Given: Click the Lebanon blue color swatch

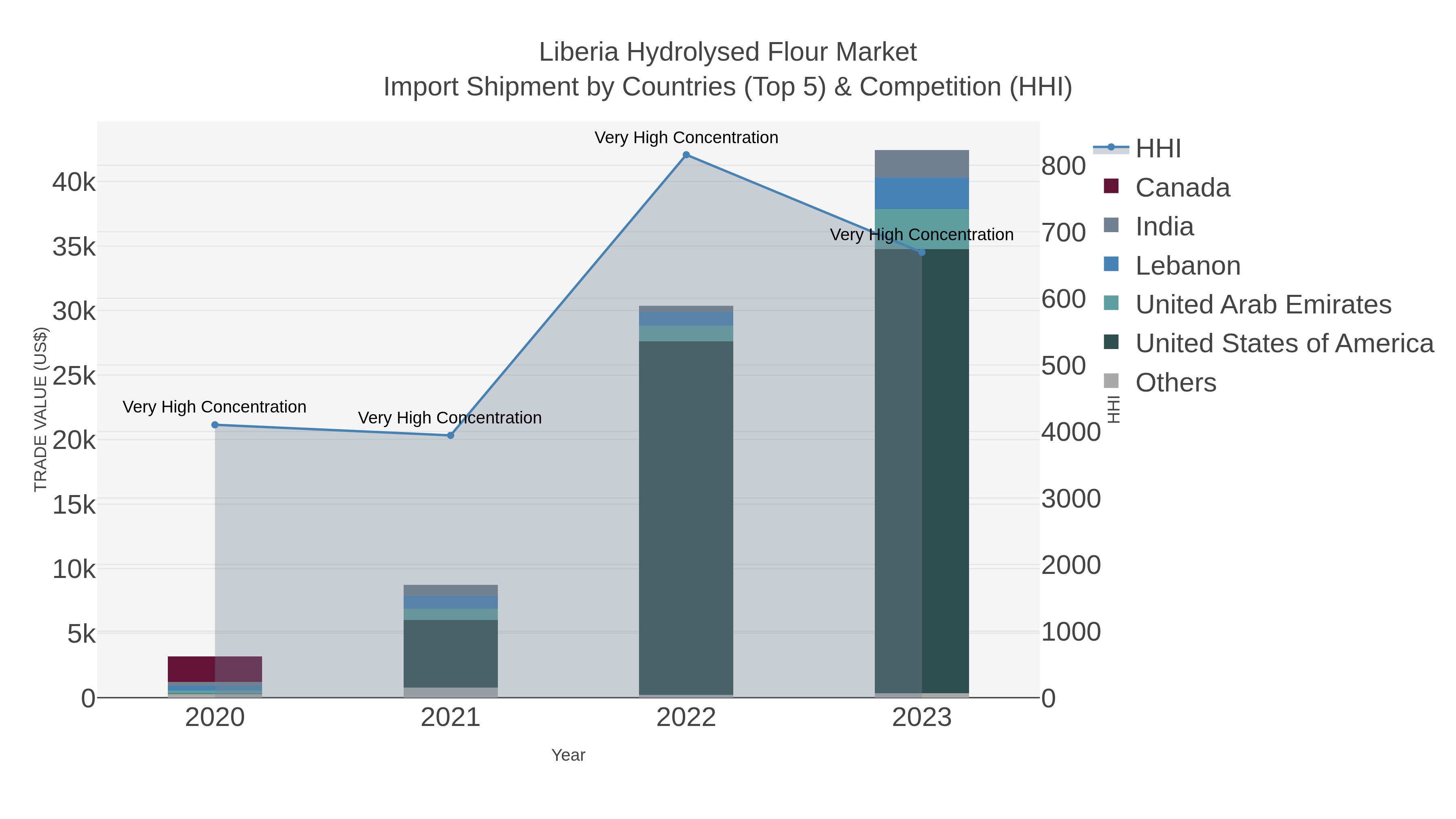Looking at the screenshot, I should 1111,264.
